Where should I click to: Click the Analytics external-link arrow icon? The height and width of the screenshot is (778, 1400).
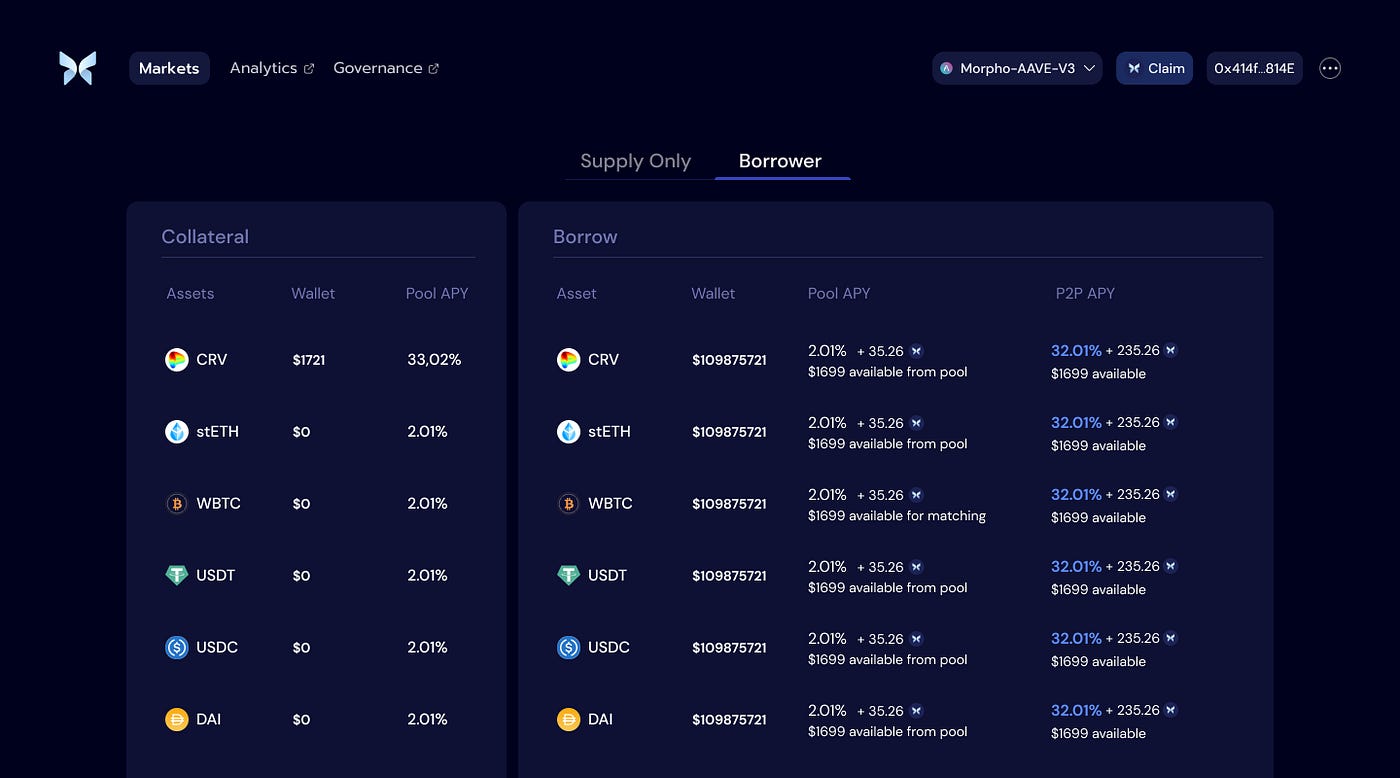[x=309, y=69]
